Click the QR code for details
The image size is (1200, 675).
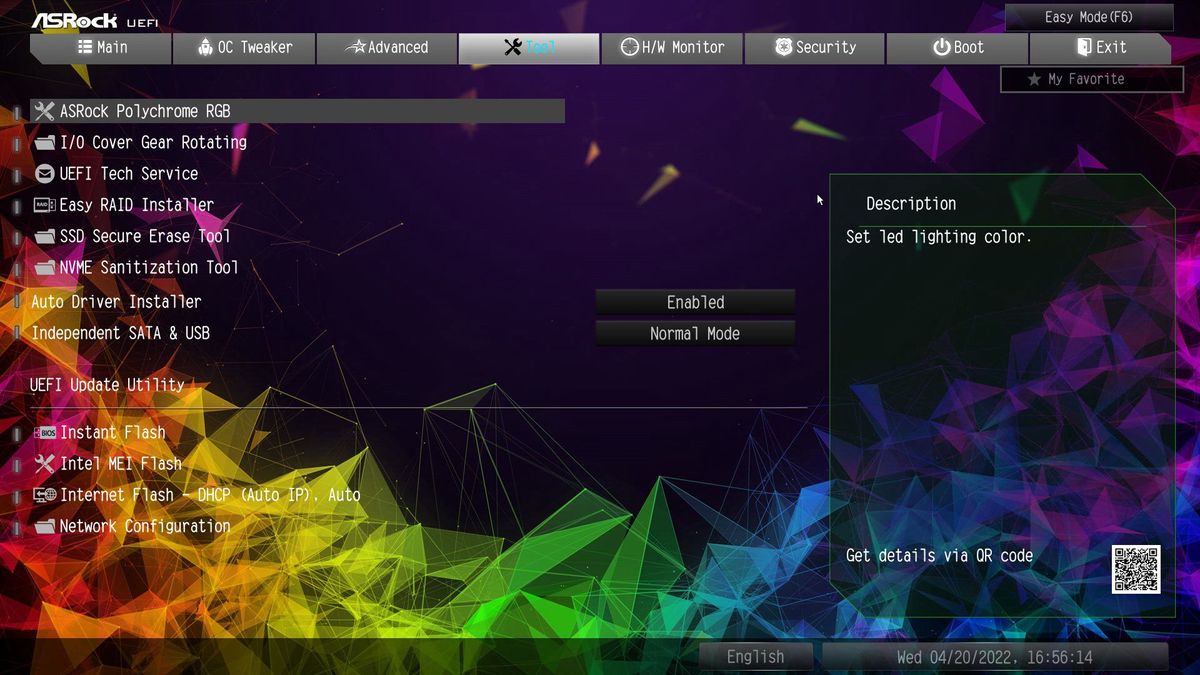pyautogui.click(x=1136, y=569)
